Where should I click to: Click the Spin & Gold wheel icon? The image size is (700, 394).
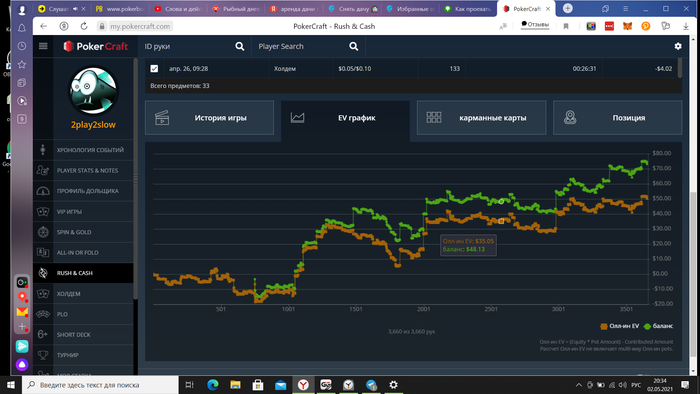click(x=43, y=232)
